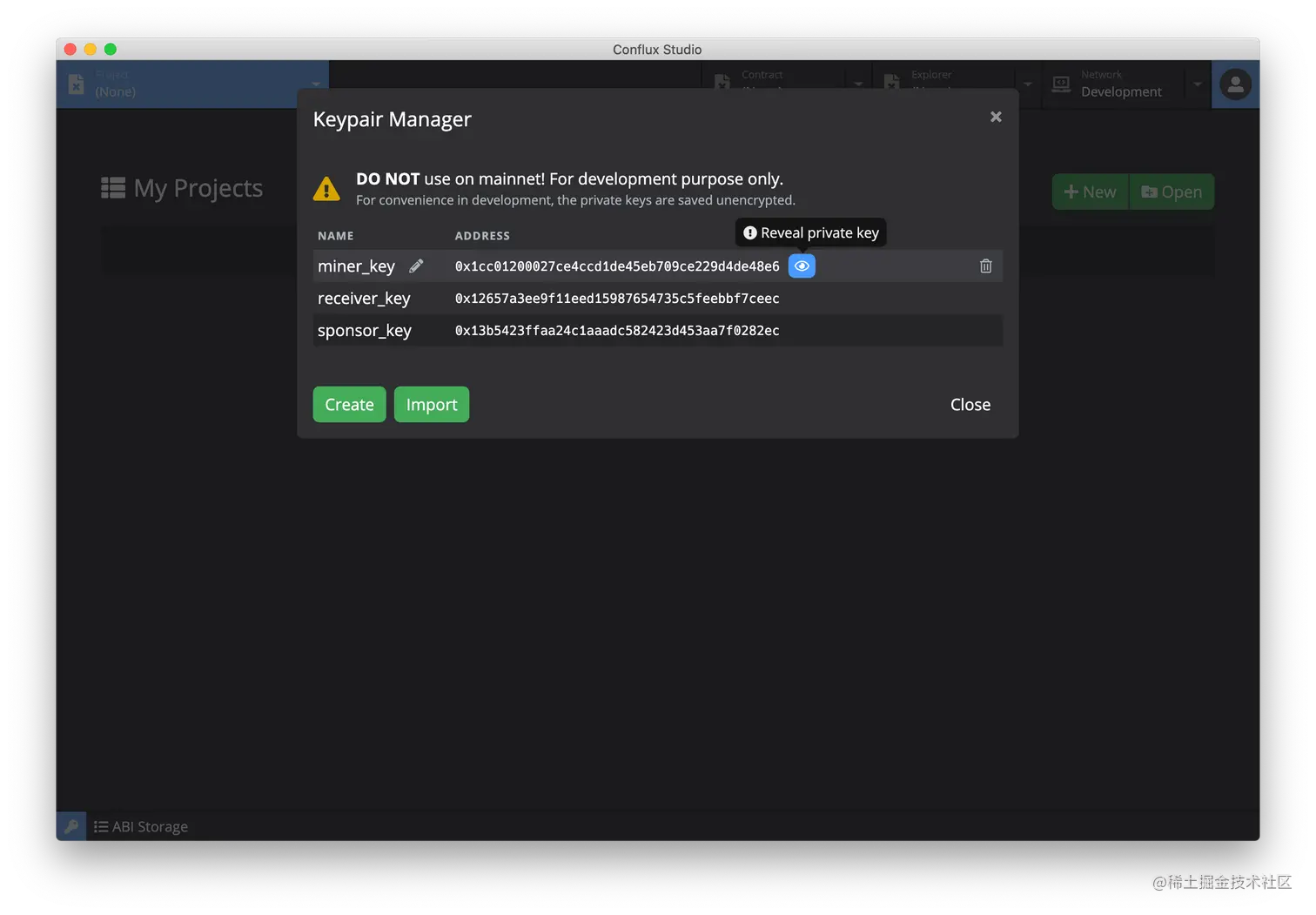Screen dimensions: 1316x915
Task: Expand the Network dropdown arrow
Action: [1198, 84]
